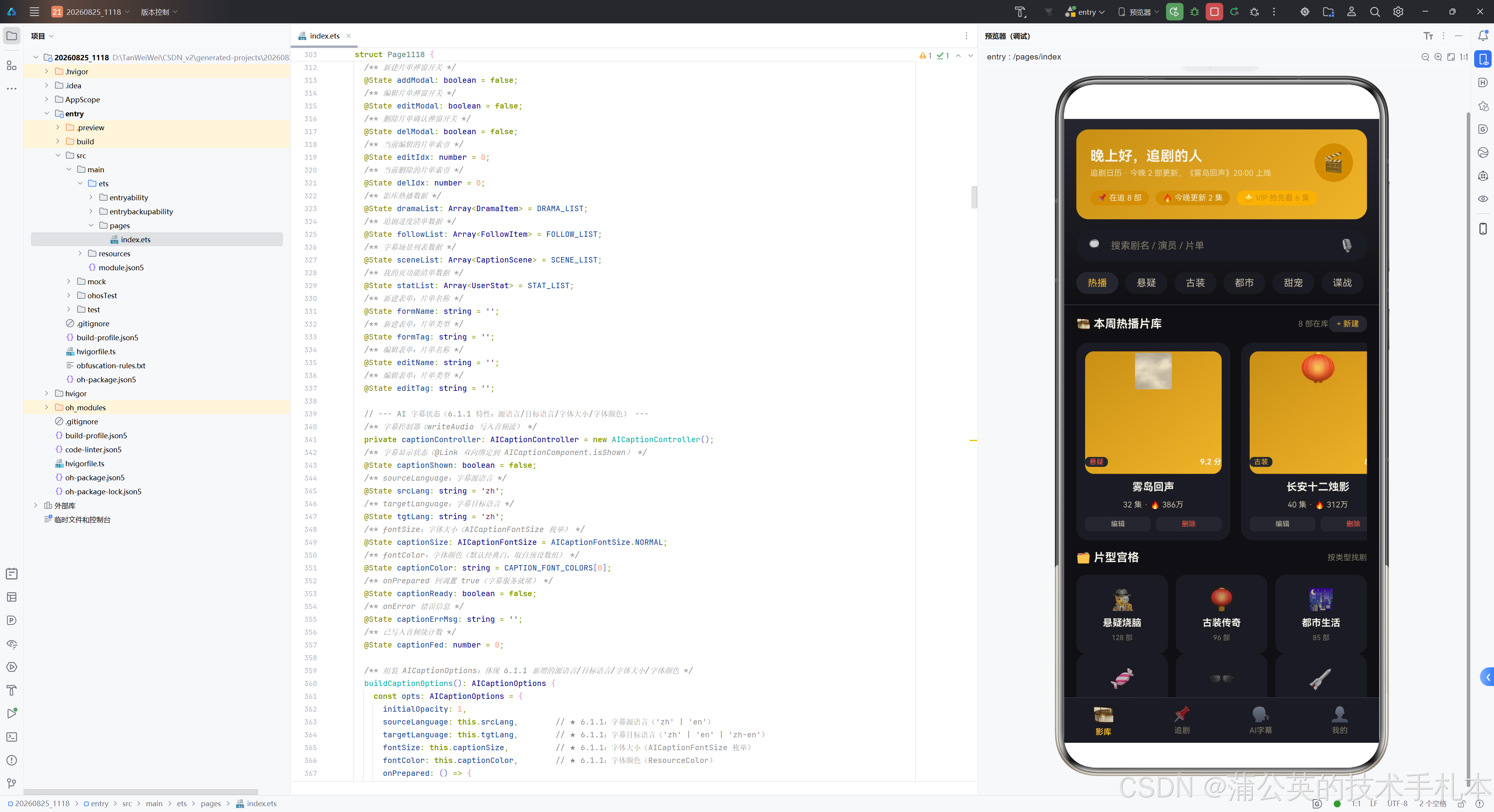Screen dimensions: 1494x812
Task: Click the 按类型找剧 link in the preview
Action: [x=1347, y=557]
